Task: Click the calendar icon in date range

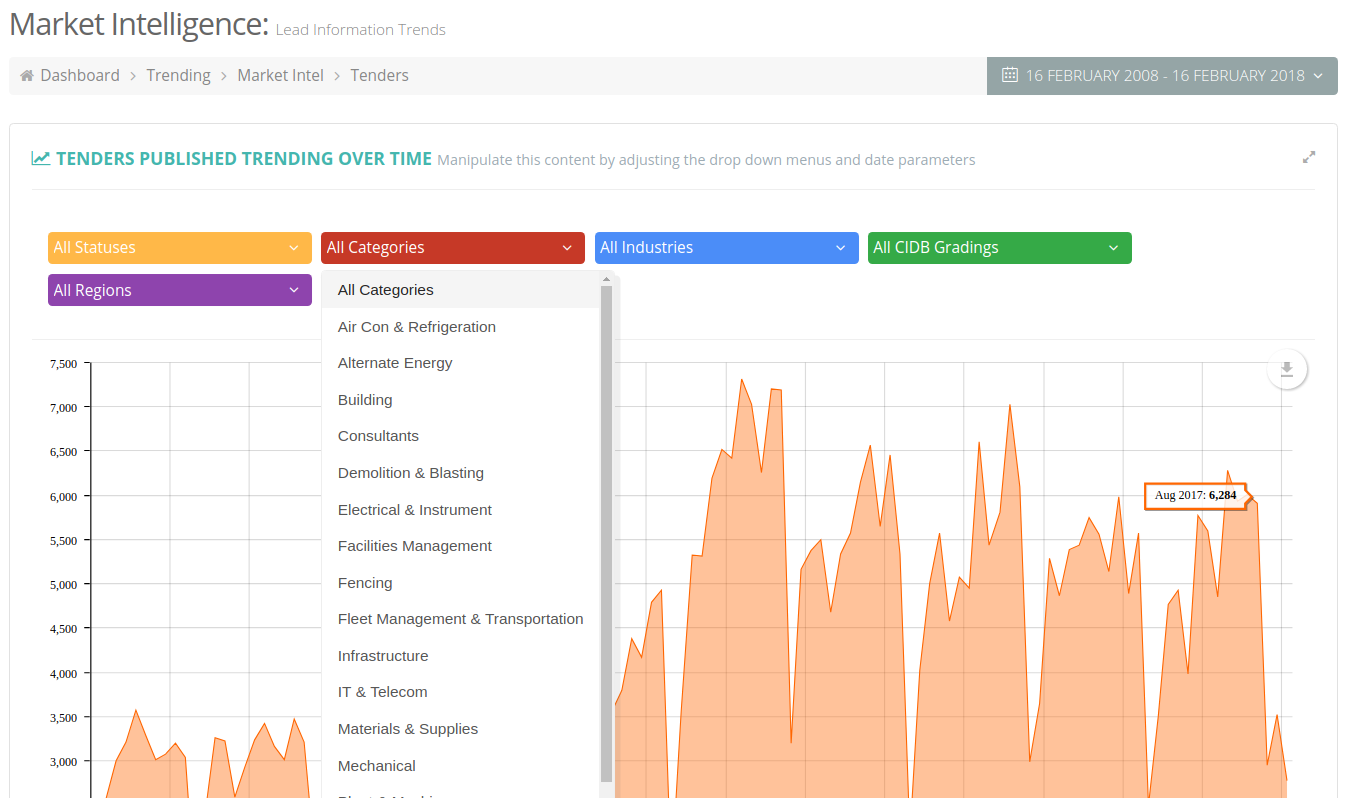Action: [x=1010, y=75]
